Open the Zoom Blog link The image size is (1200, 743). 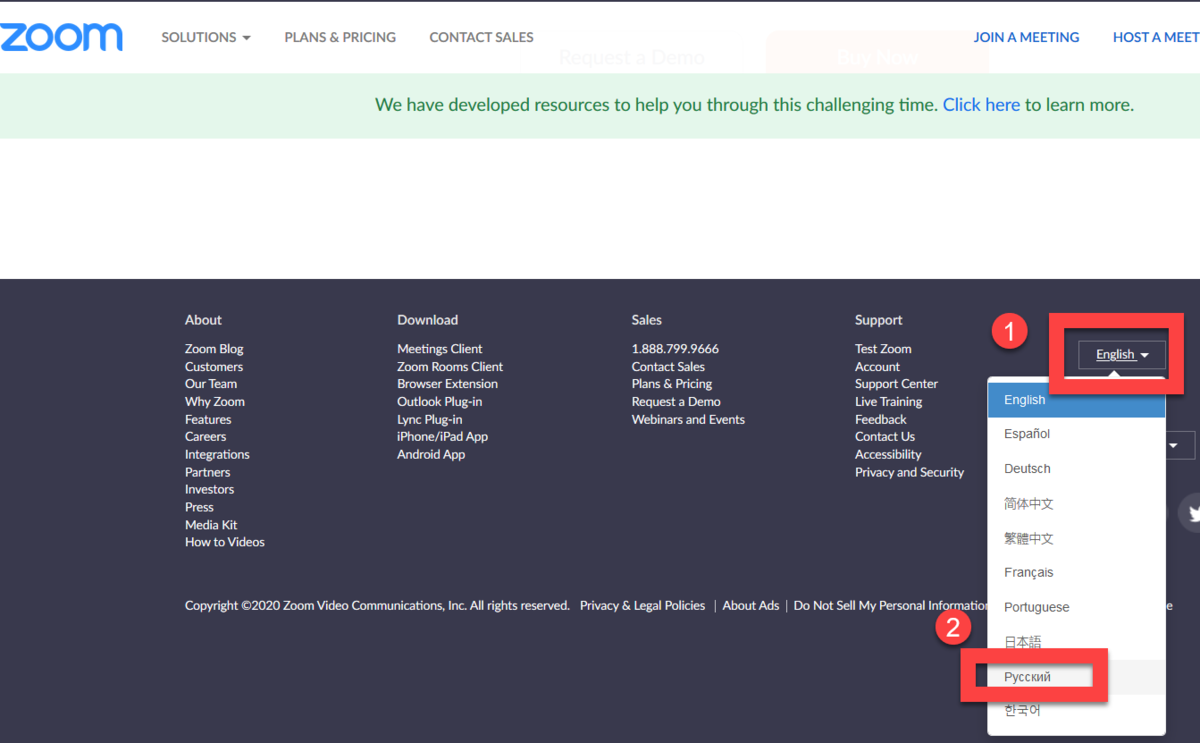214,349
